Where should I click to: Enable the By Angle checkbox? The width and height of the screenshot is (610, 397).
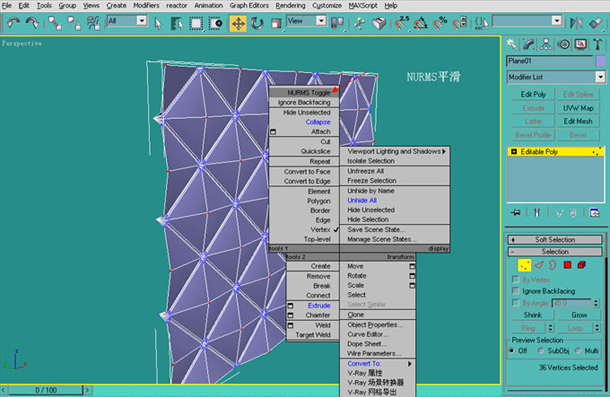pyautogui.click(x=515, y=303)
